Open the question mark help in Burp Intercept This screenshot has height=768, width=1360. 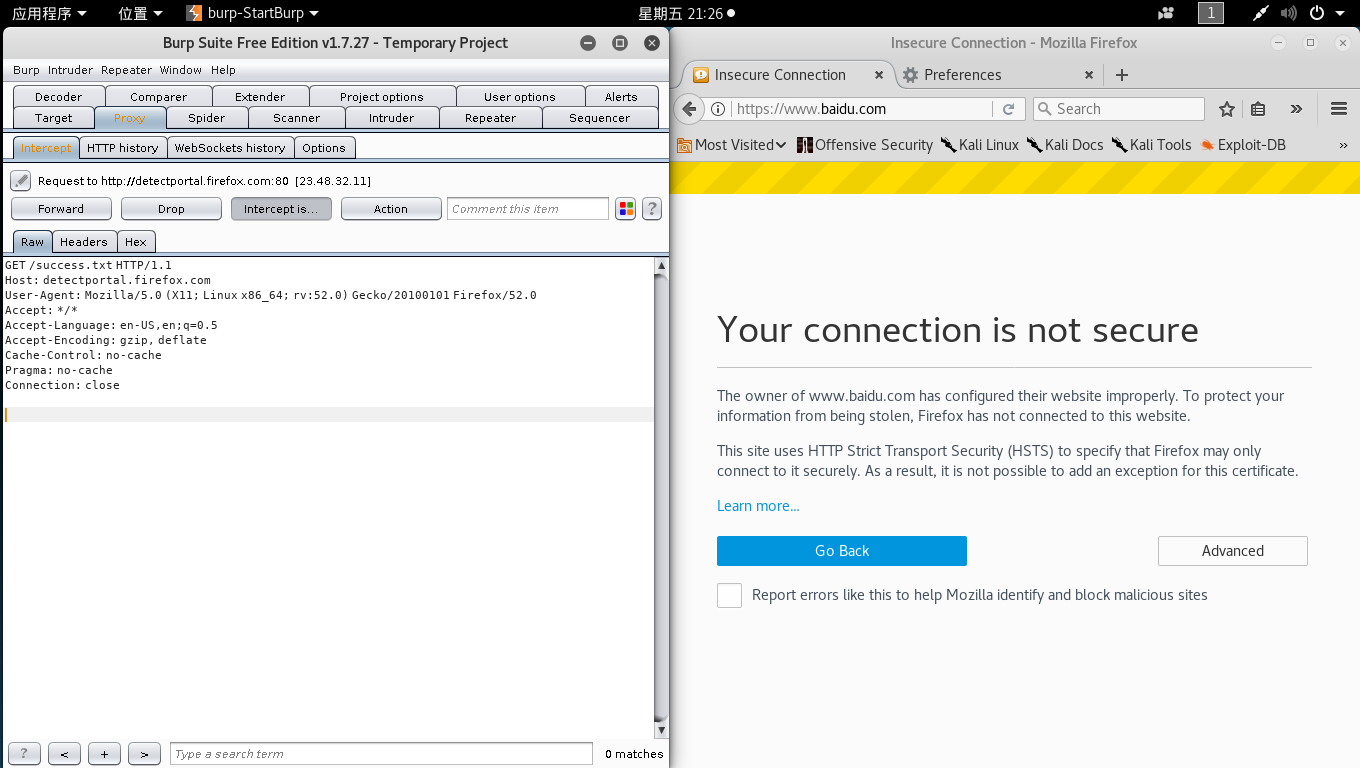coord(652,209)
